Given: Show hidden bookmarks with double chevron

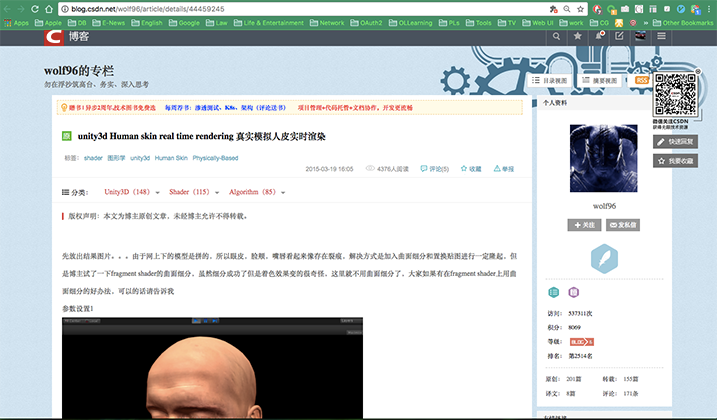Looking at the screenshot, I should 646,23.
